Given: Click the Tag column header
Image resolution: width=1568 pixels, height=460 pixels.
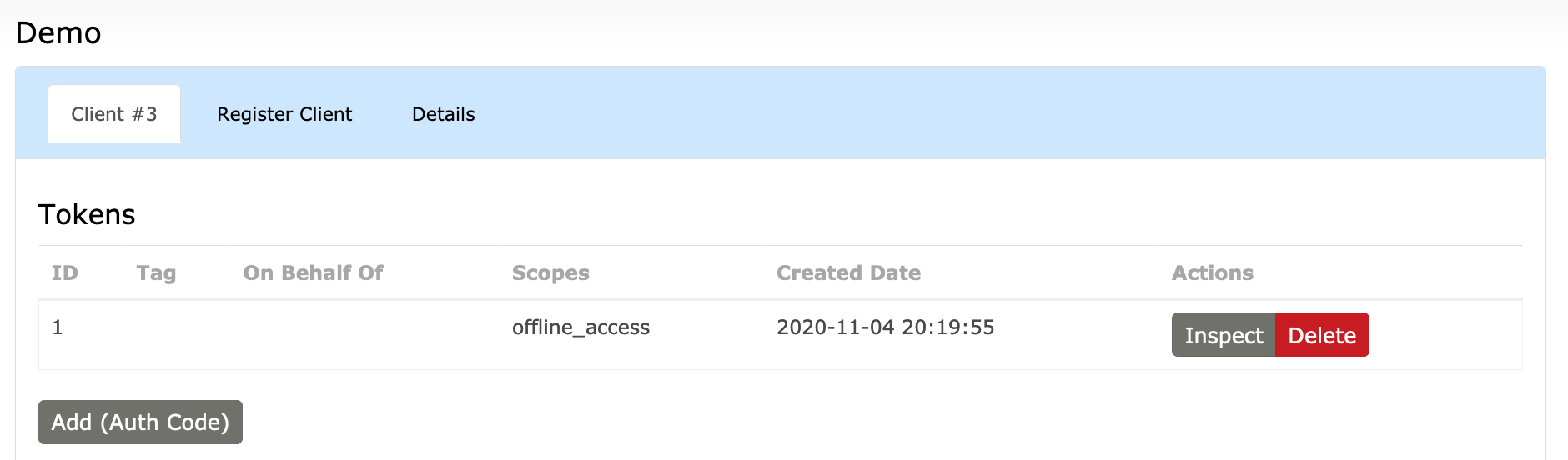Looking at the screenshot, I should (x=156, y=273).
